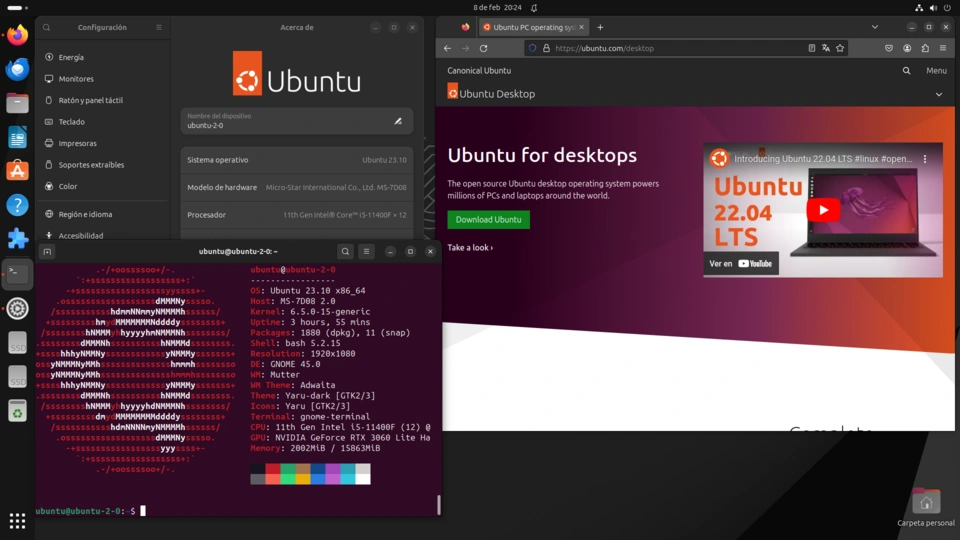The height and width of the screenshot is (540, 960).
Task: Click the translate page icon in URL bar
Action: tap(826, 48)
